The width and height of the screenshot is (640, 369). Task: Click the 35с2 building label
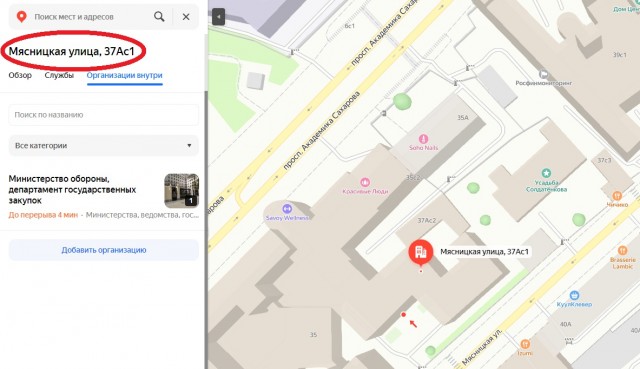click(x=413, y=178)
